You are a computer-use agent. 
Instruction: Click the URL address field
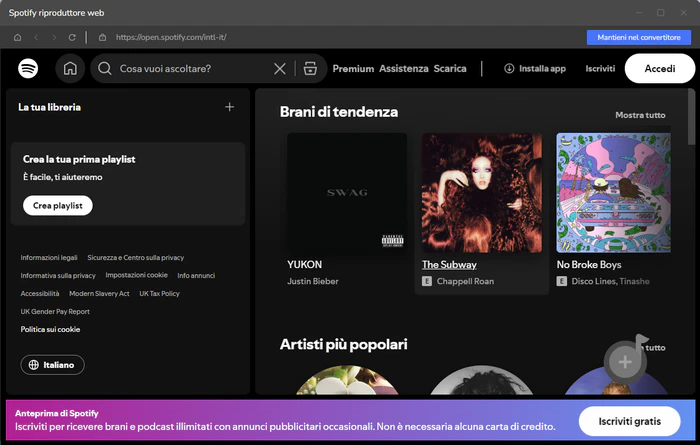[171, 37]
